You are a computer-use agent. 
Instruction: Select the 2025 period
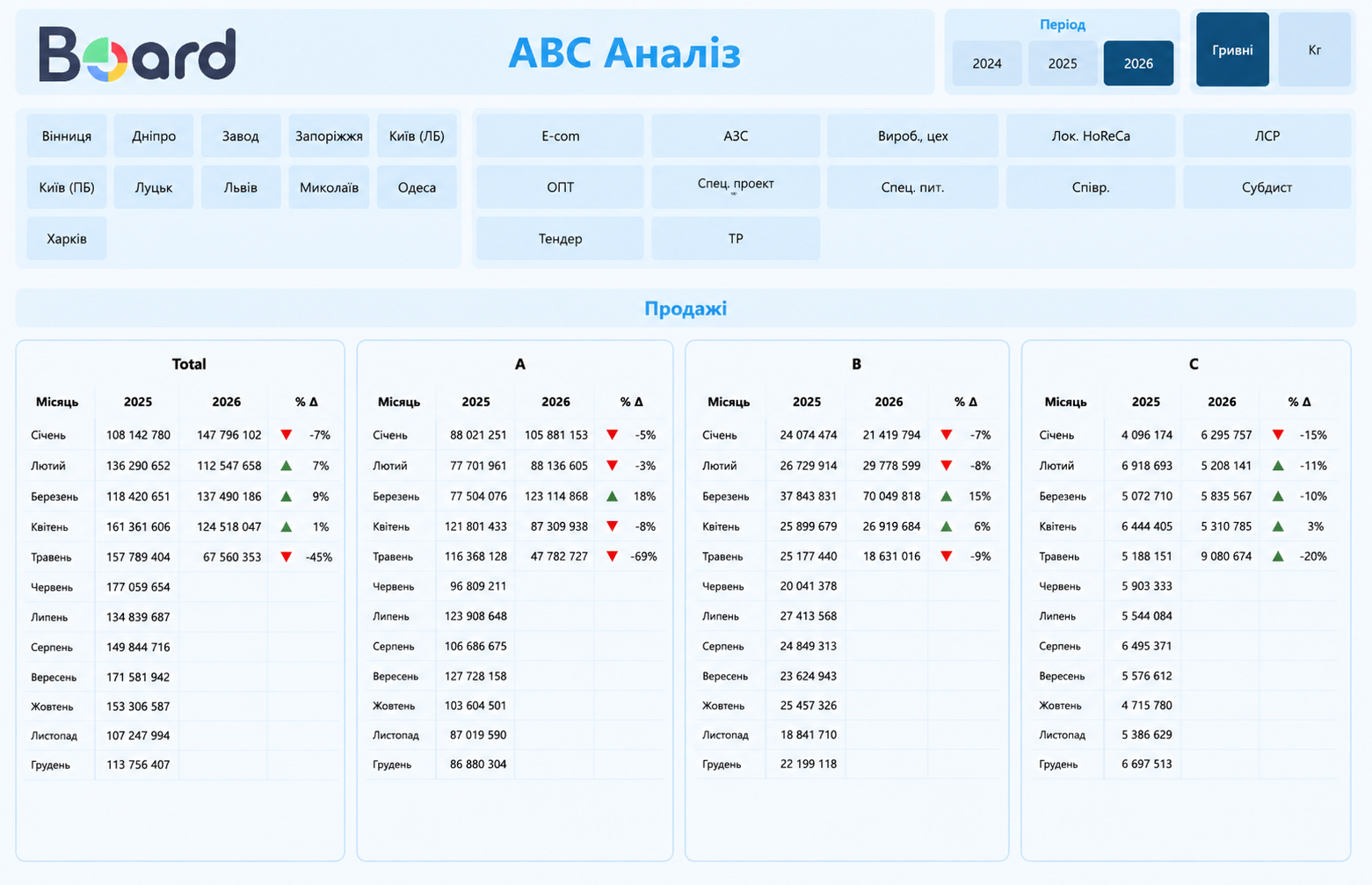(1063, 63)
